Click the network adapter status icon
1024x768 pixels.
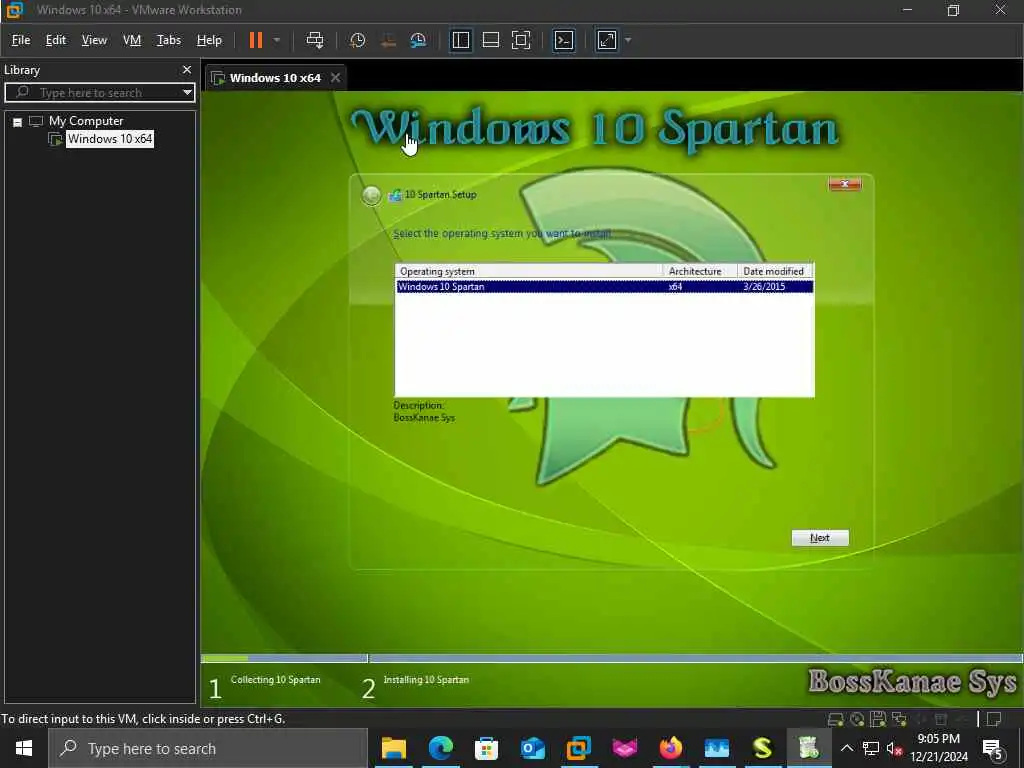pyautogui.click(x=899, y=720)
